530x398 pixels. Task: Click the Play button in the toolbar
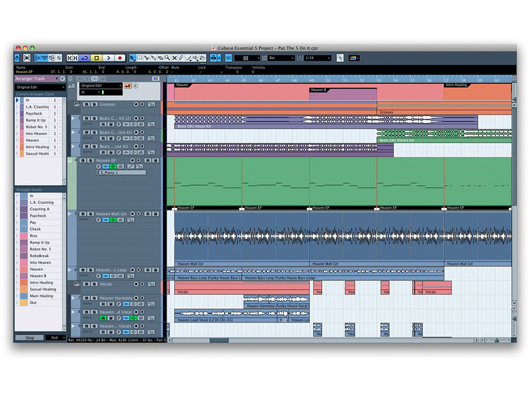click(x=108, y=58)
